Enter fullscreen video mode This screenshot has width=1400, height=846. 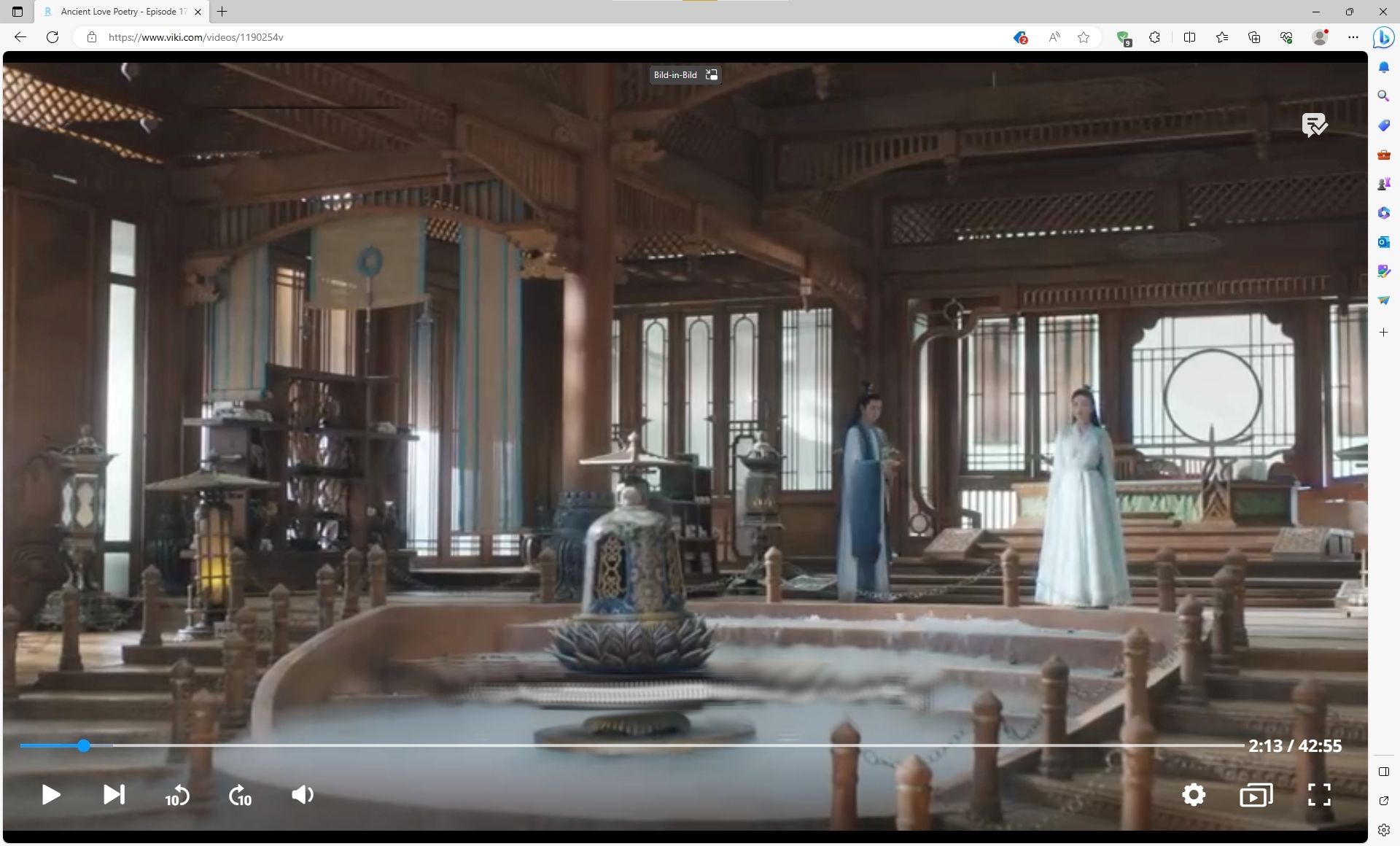1318,794
